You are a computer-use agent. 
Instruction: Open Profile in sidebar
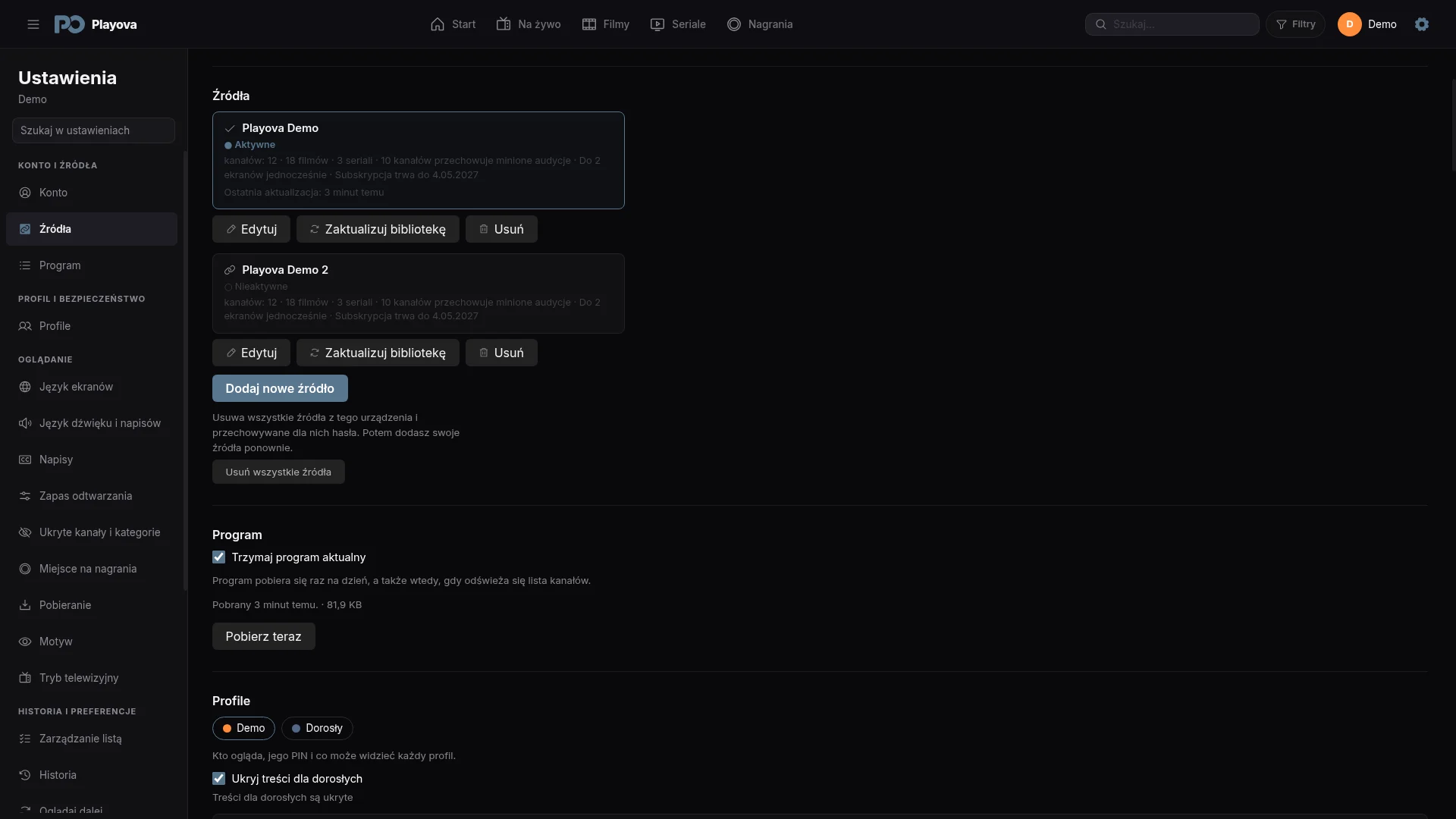point(92,326)
